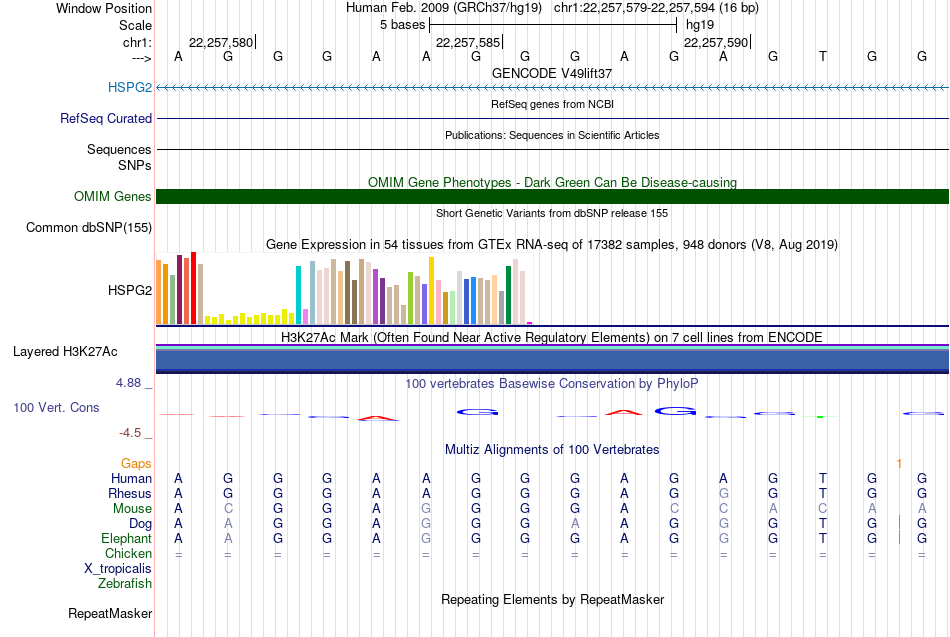Click the dark green OMIM Genes bar
The width and height of the screenshot is (950, 637).
coord(552,196)
